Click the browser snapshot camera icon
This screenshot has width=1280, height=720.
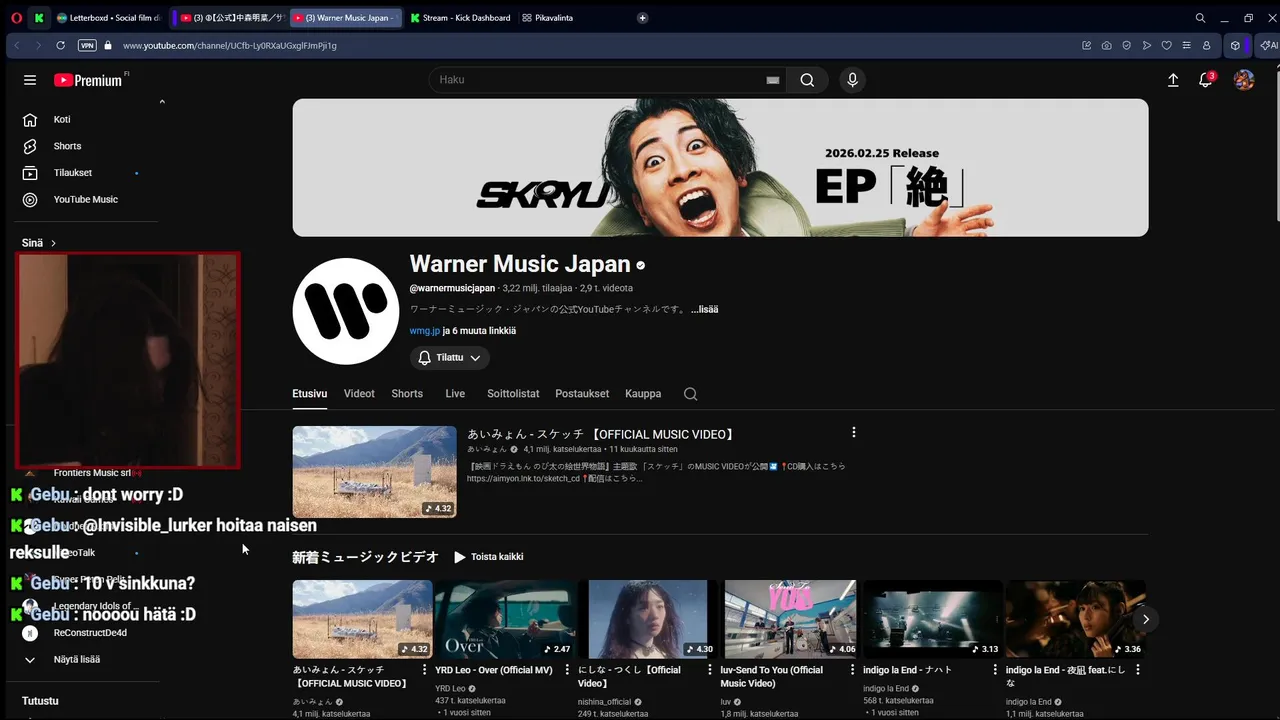pos(1106,45)
